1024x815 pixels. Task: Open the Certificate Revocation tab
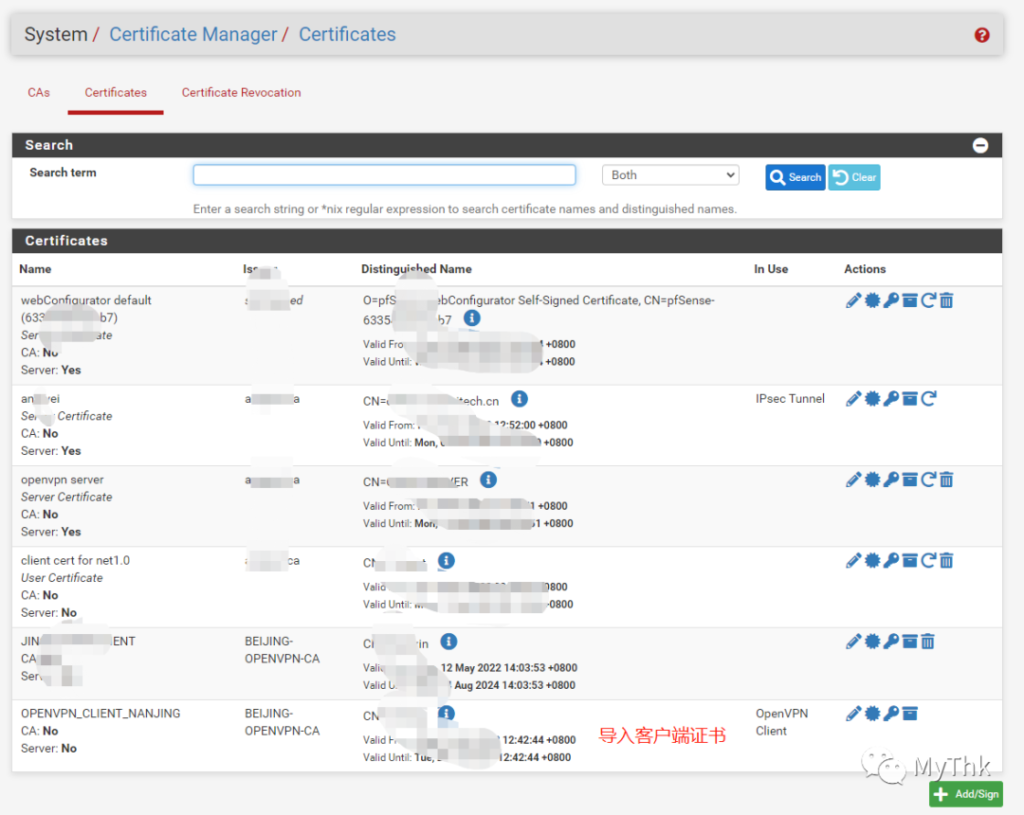(241, 92)
